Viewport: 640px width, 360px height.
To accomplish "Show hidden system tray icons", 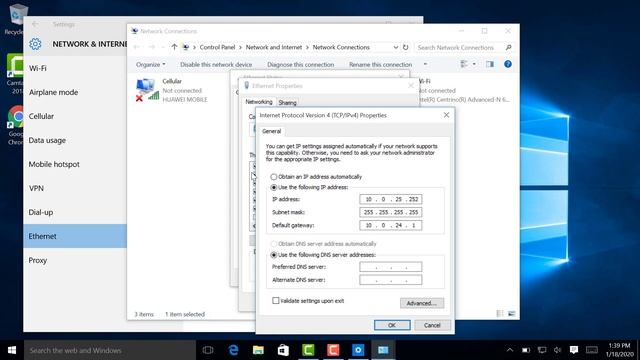I will point(510,350).
